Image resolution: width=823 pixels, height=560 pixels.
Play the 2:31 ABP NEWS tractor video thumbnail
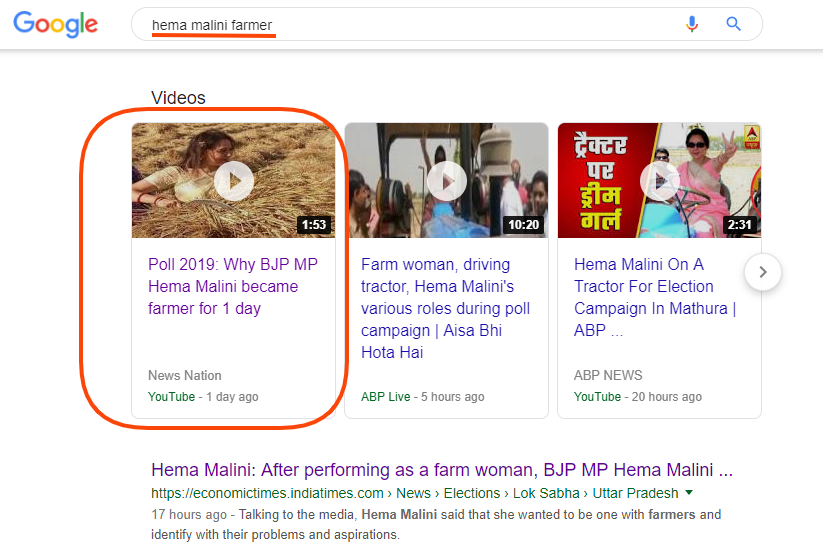pos(659,181)
